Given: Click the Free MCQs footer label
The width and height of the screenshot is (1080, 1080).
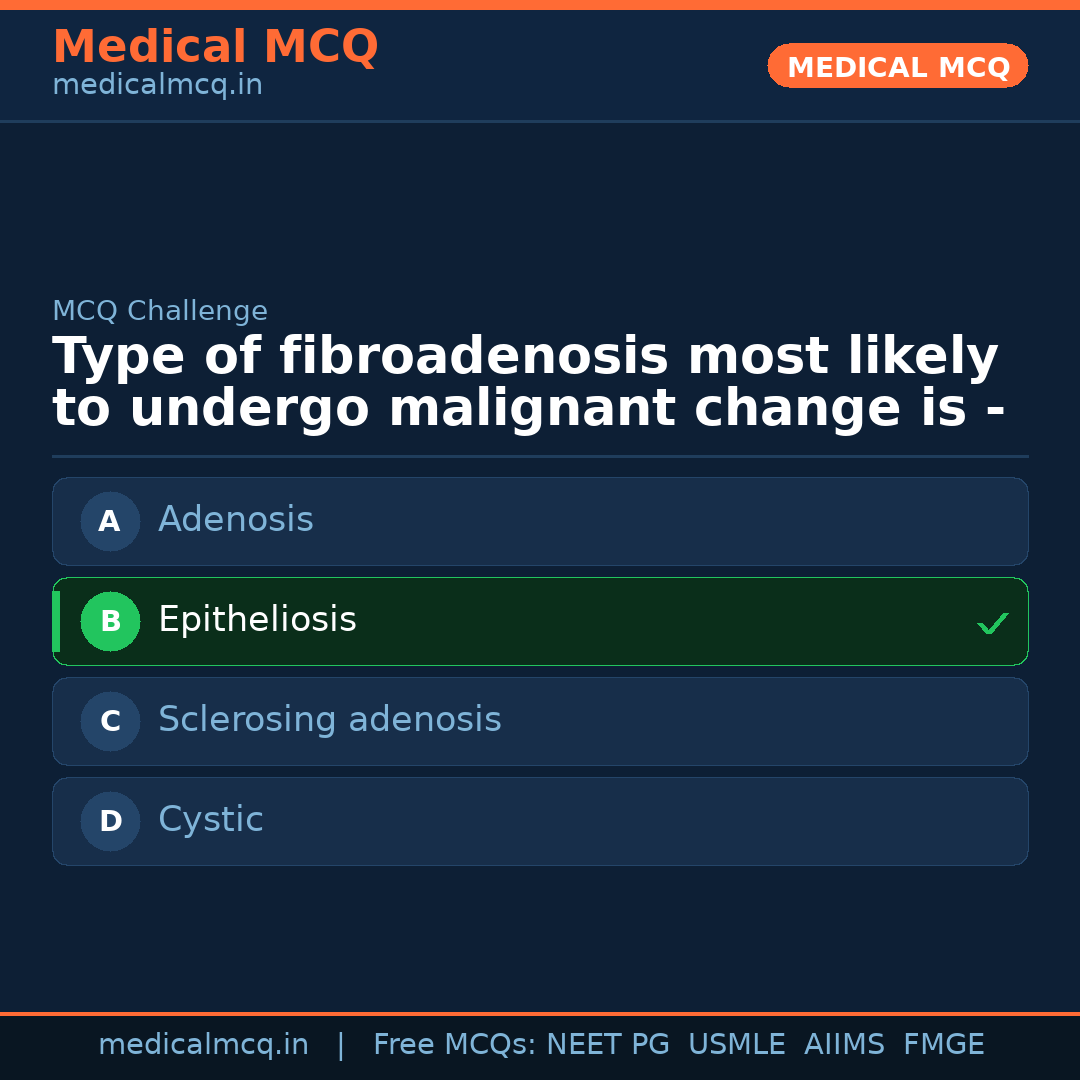Looking at the screenshot, I should coord(455,1045).
